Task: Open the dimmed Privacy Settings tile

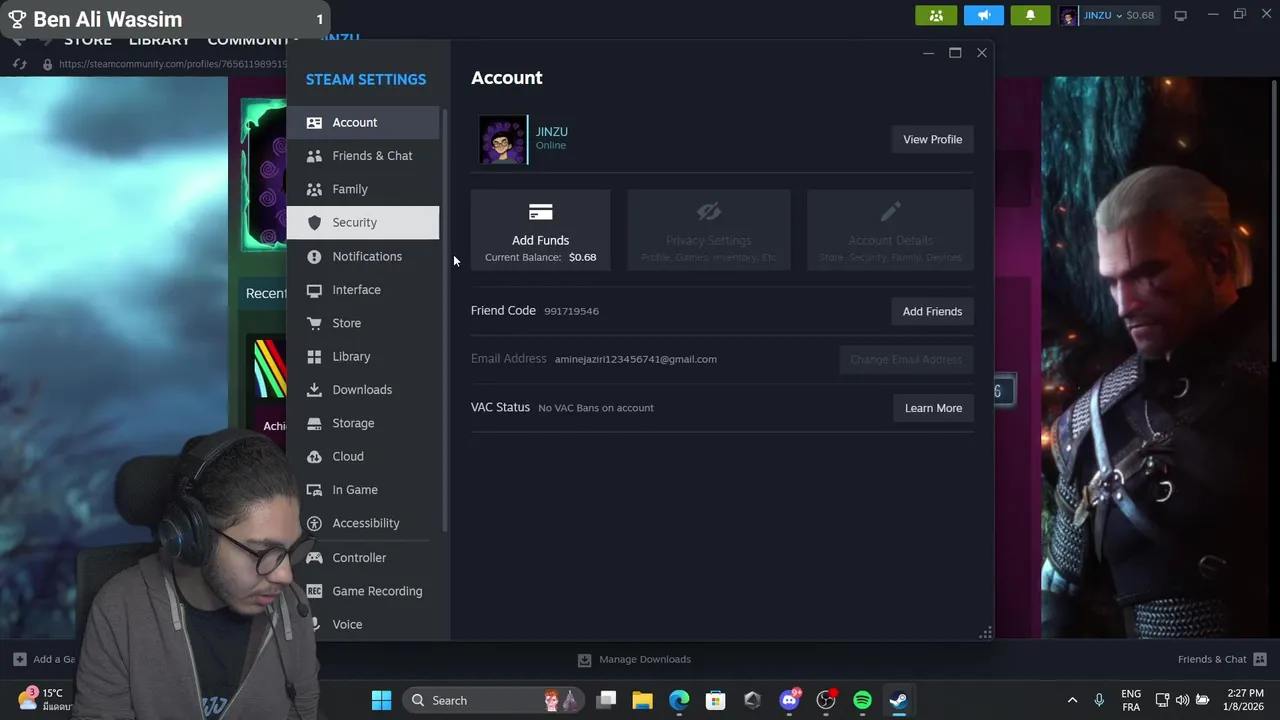Action: (x=708, y=230)
